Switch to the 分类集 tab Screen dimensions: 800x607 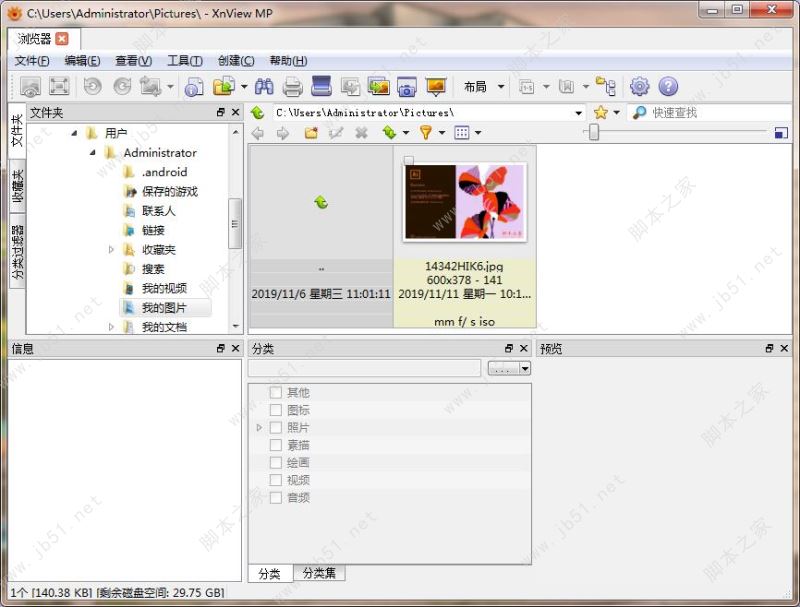[x=319, y=573]
